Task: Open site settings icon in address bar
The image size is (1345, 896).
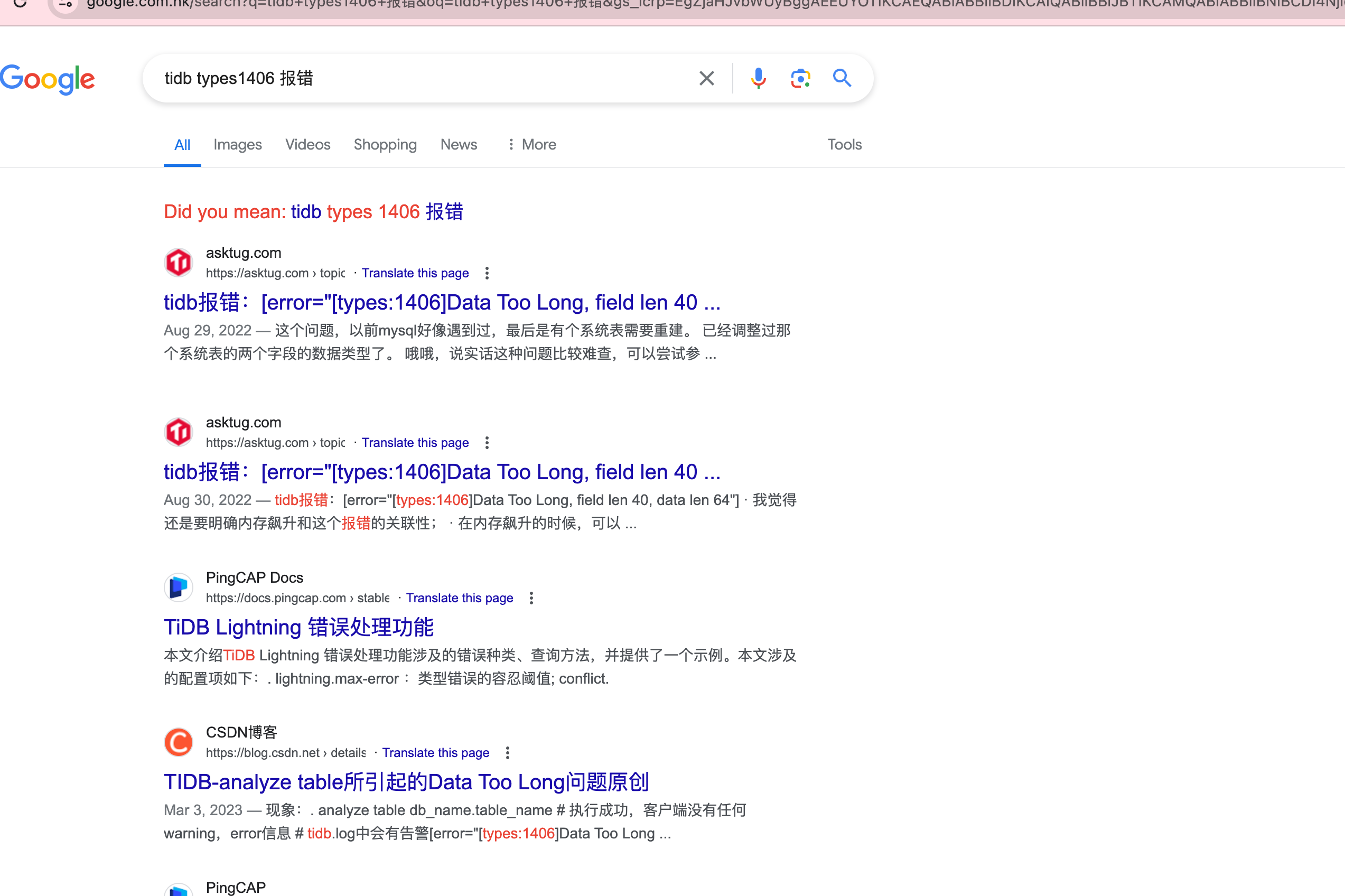Action: pyautogui.click(x=66, y=3)
